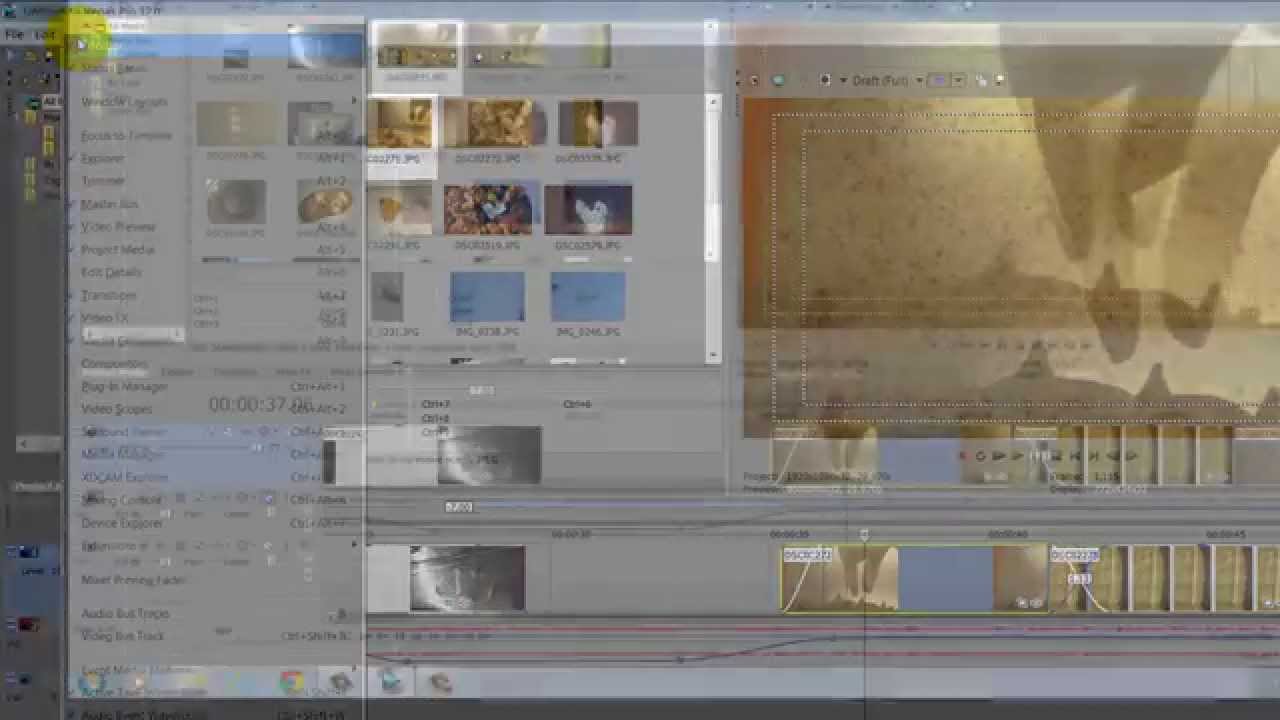Open Plug-In Manager from the menu
Image resolution: width=1280 pixels, height=720 pixels.
(124, 386)
